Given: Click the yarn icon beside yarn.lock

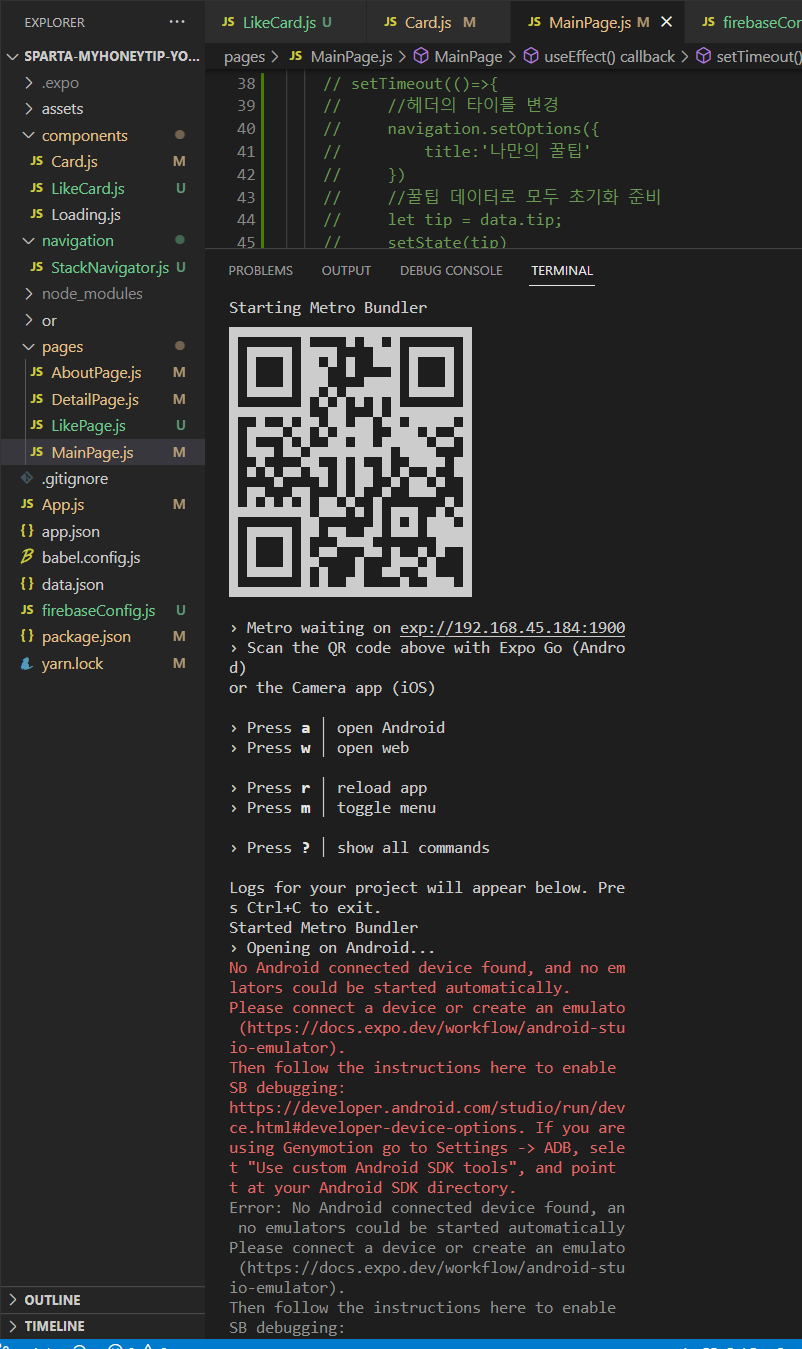Looking at the screenshot, I should tap(27, 664).
